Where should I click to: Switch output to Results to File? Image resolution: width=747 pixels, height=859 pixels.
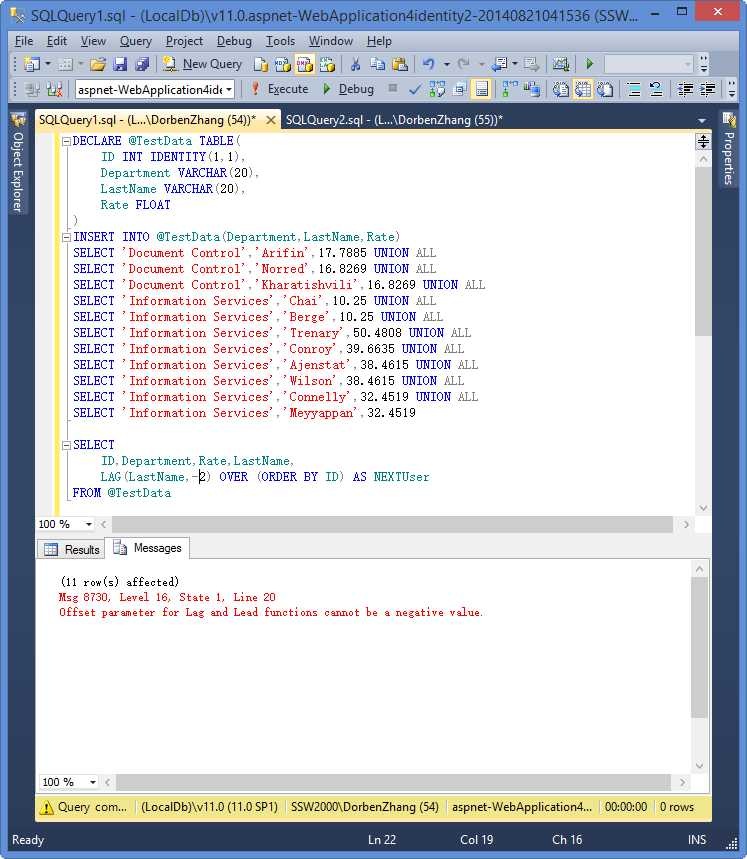605,89
